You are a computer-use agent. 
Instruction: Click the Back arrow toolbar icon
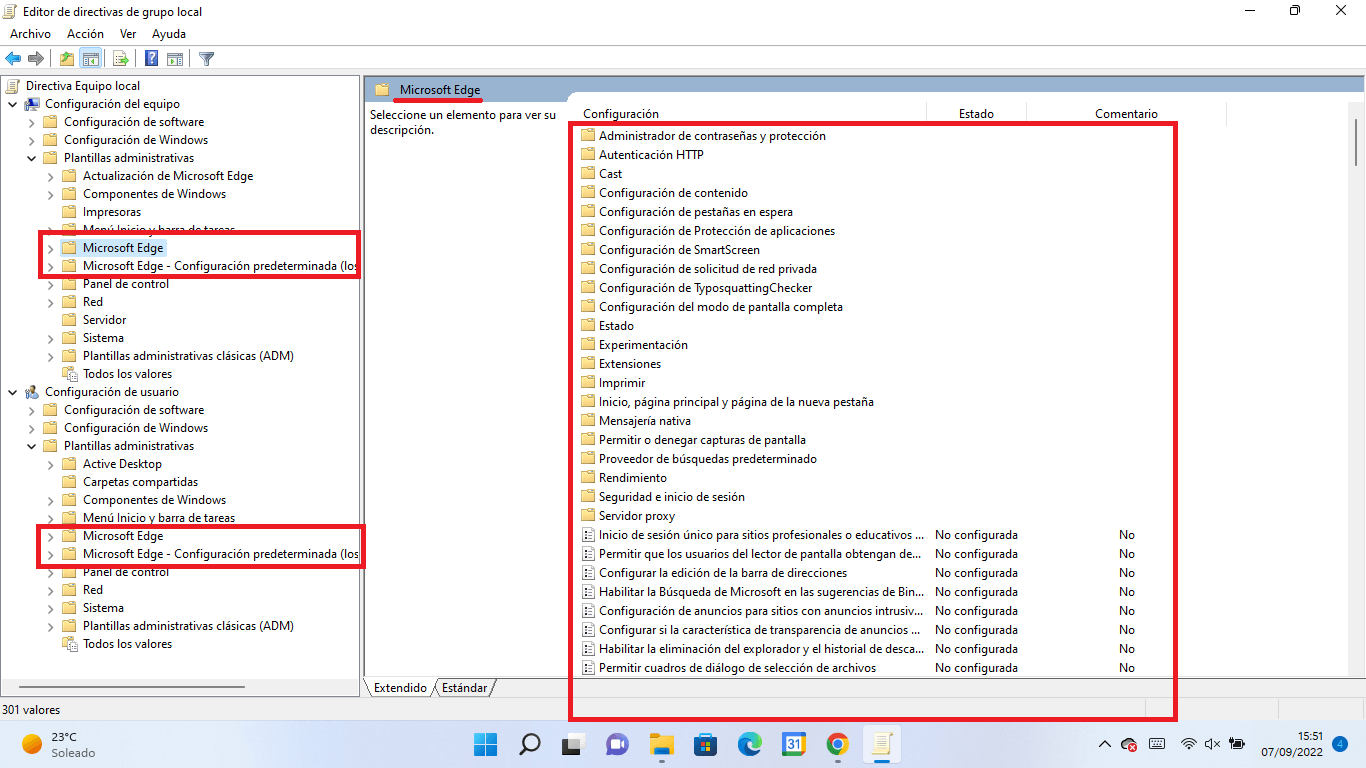click(14, 59)
